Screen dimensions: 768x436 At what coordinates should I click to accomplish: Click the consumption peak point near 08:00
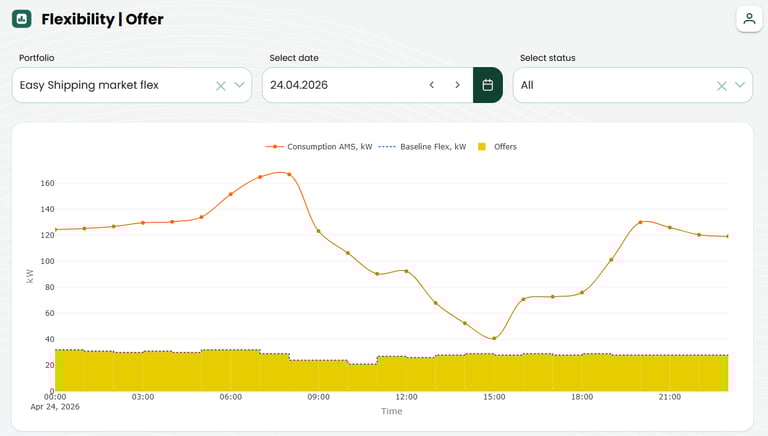(289, 174)
